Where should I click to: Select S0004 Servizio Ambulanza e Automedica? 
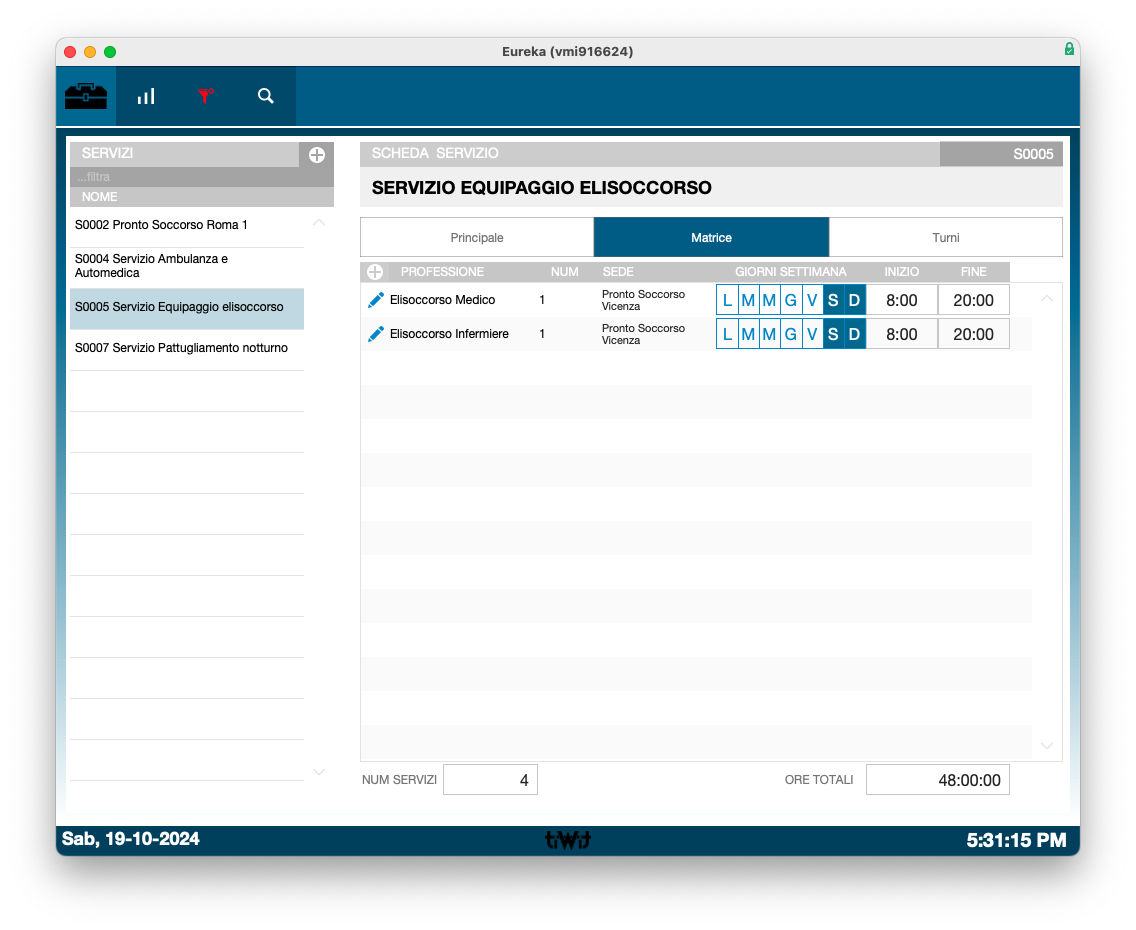click(187, 266)
